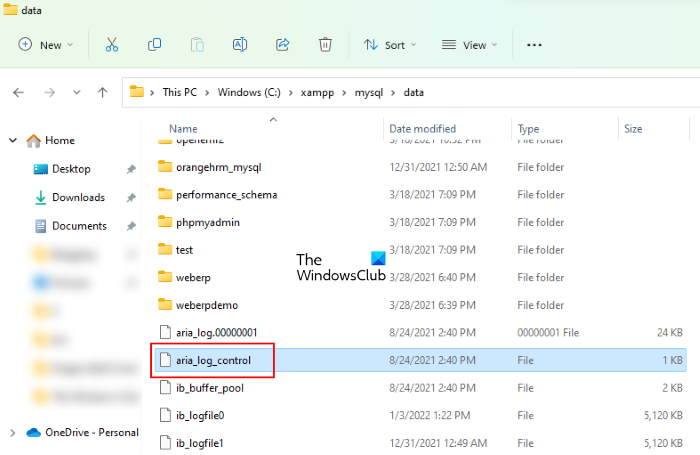The height and width of the screenshot is (455, 700).
Task: Select the weberp folder
Action: (x=193, y=278)
